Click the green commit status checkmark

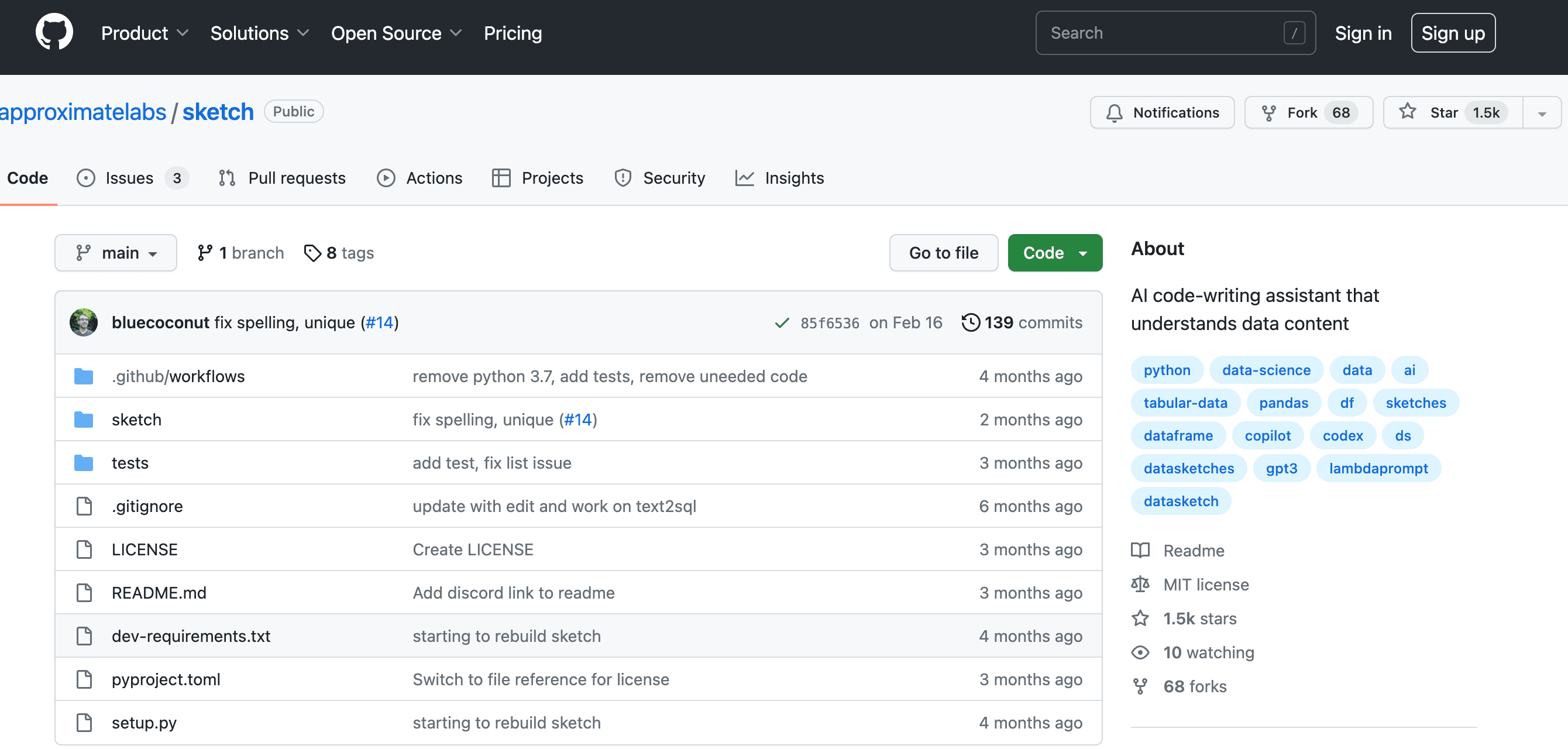pyautogui.click(x=782, y=323)
